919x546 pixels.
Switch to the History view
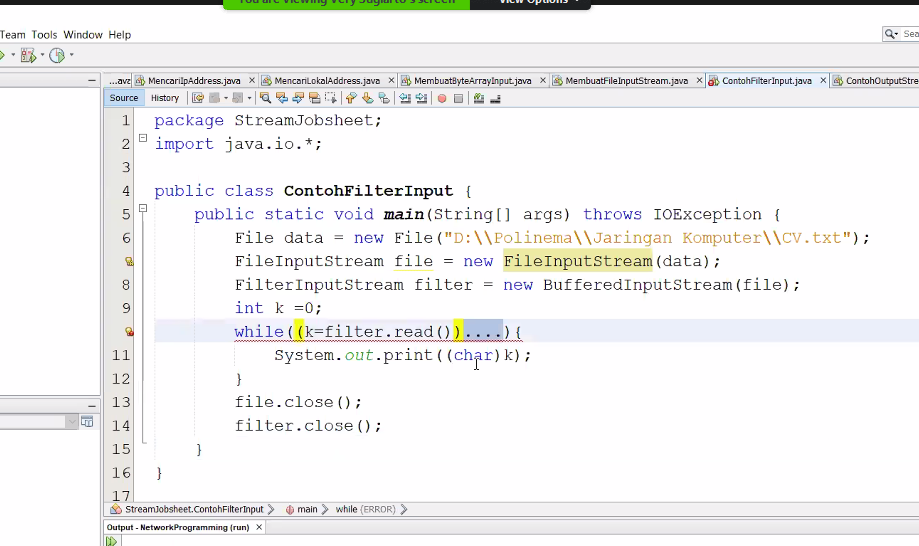point(165,98)
